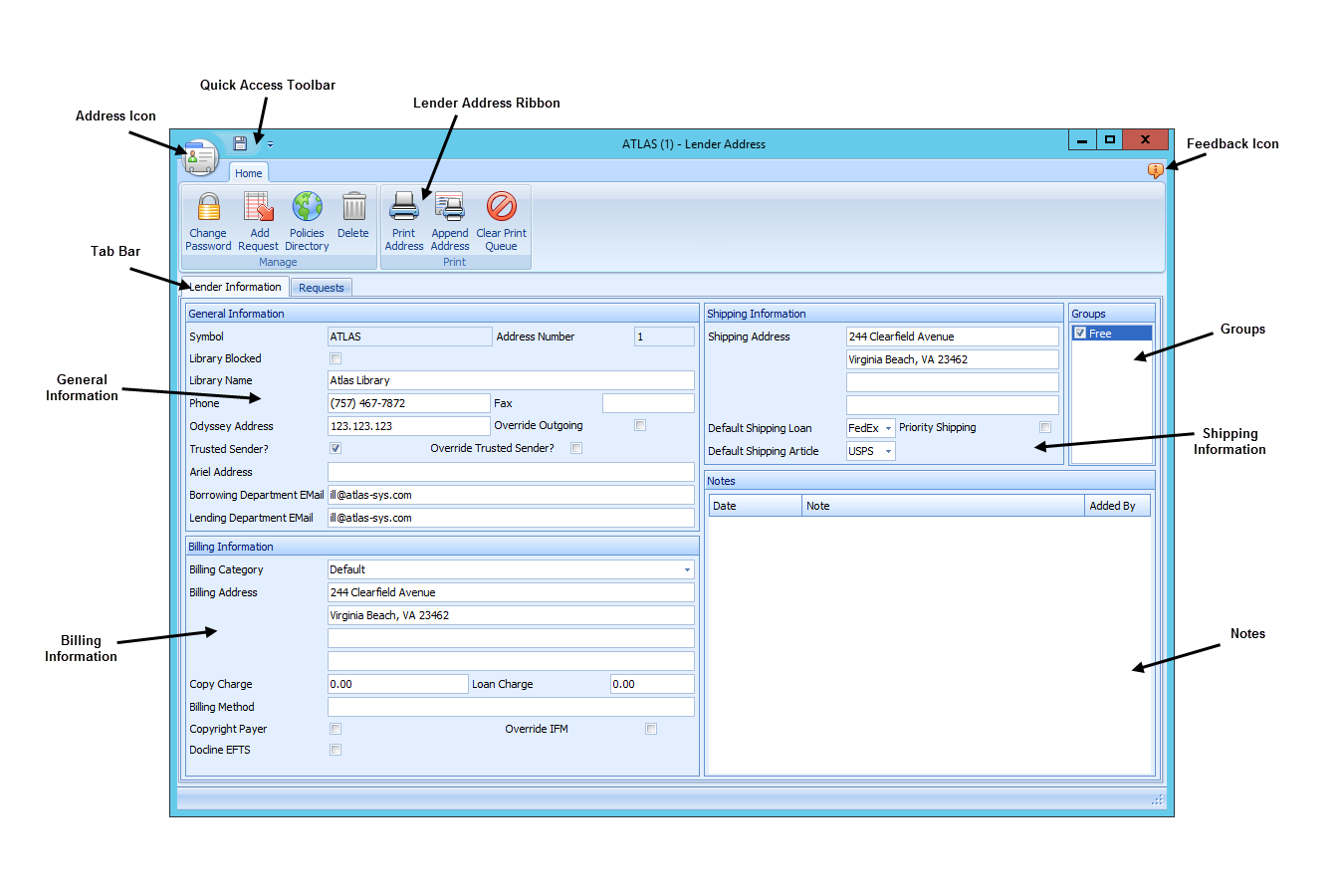Uncheck Trusted Sender?
1344x896 pixels.
(x=335, y=448)
